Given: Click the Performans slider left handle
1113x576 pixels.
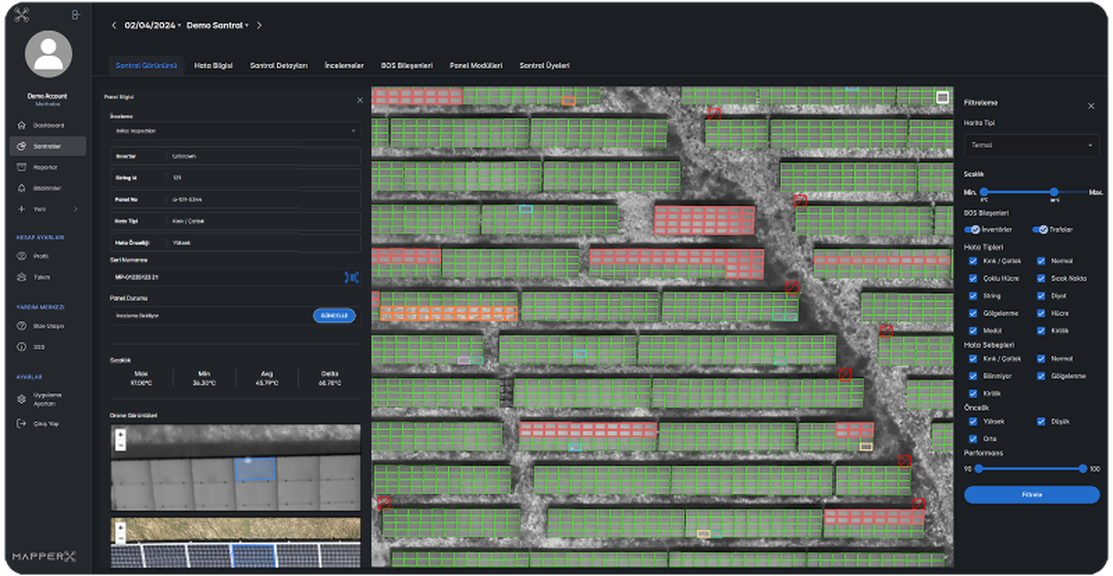Looking at the screenshot, I should (980, 468).
